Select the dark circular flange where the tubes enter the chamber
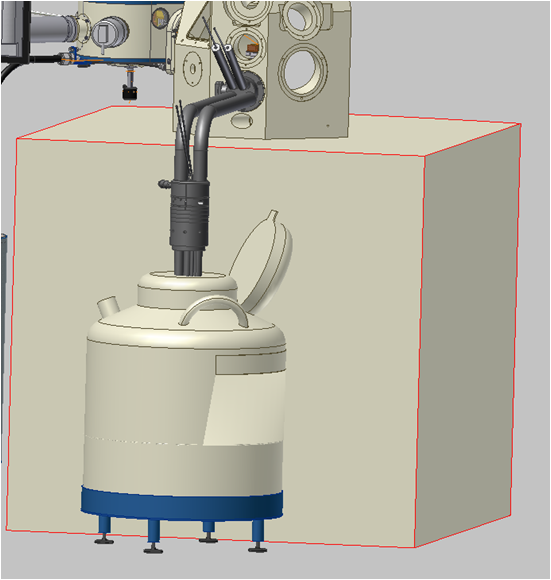The width and height of the screenshot is (551, 580). (x=255, y=90)
